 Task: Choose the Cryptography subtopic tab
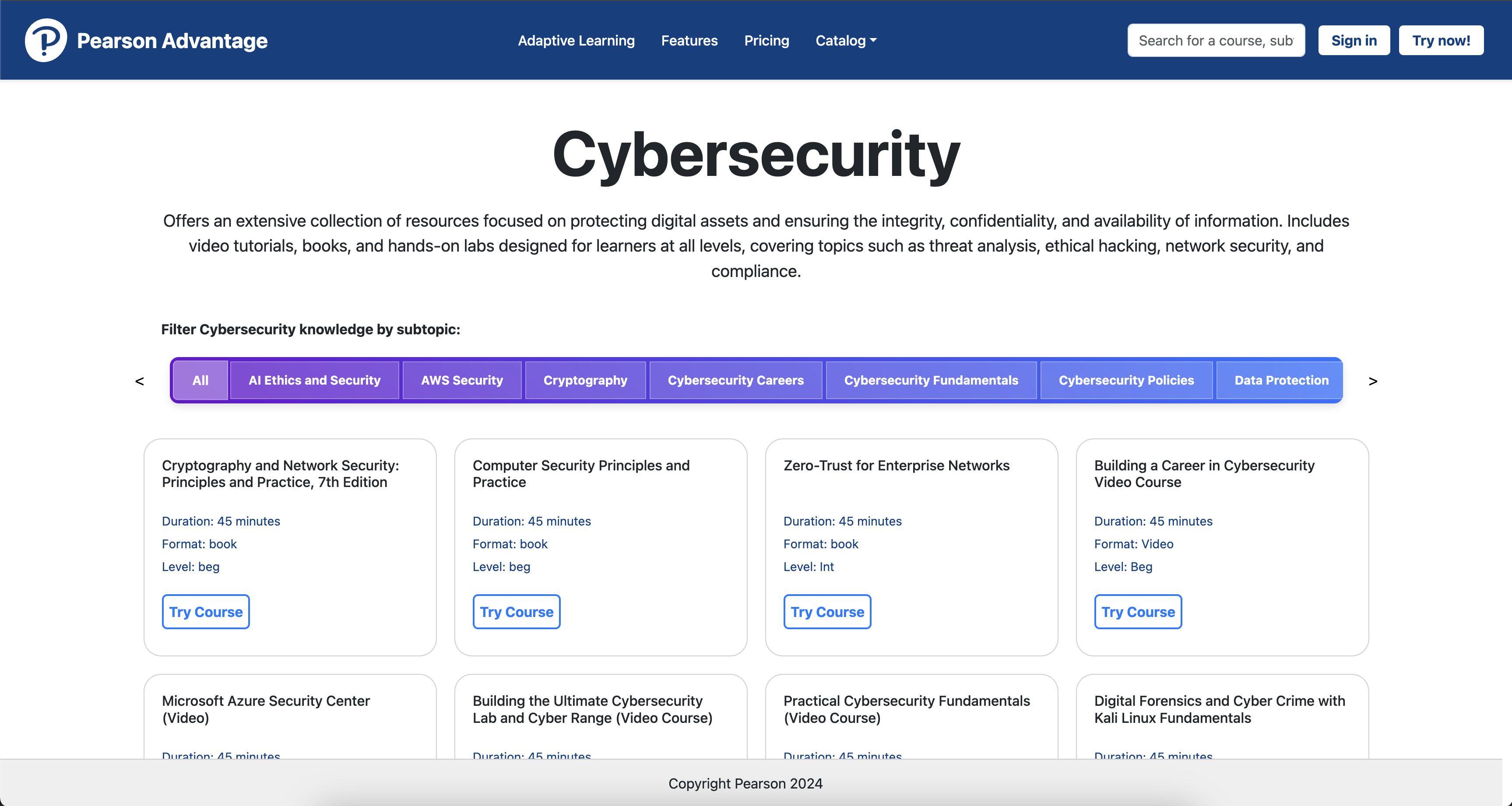point(584,380)
